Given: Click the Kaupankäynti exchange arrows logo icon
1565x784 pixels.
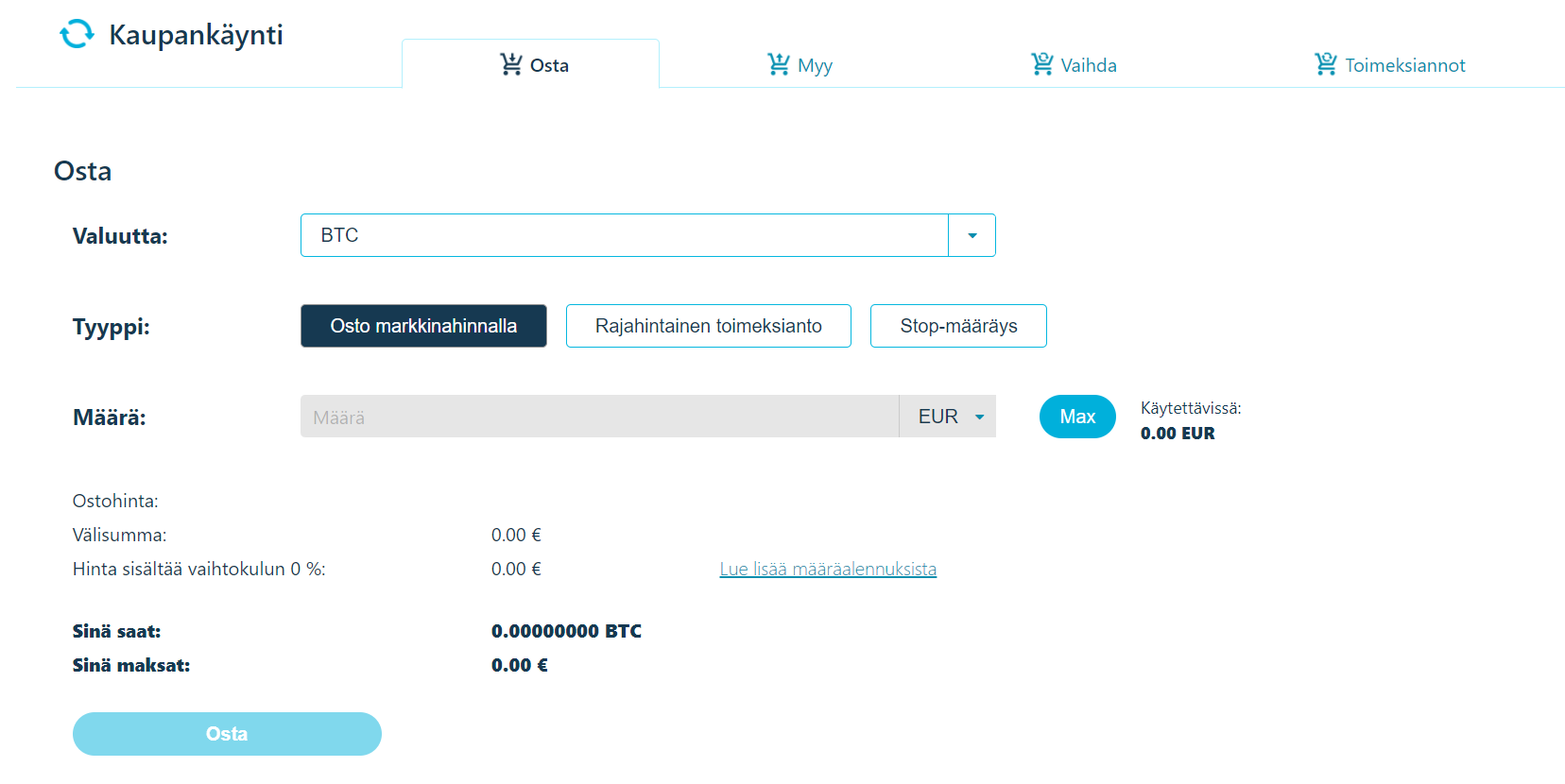Looking at the screenshot, I should [77, 34].
